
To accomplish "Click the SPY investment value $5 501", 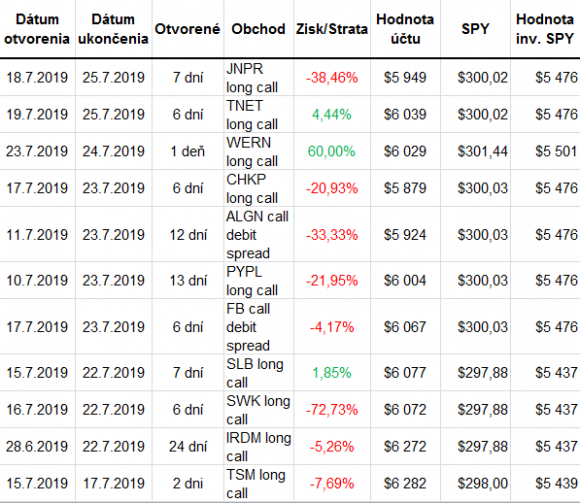I will click(x=556, y=151).
